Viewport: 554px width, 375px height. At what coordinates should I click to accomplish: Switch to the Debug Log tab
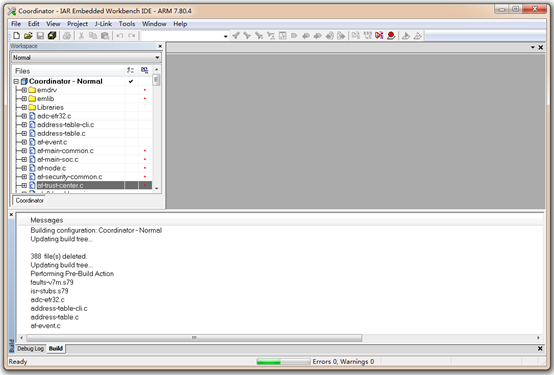point(30,348)
